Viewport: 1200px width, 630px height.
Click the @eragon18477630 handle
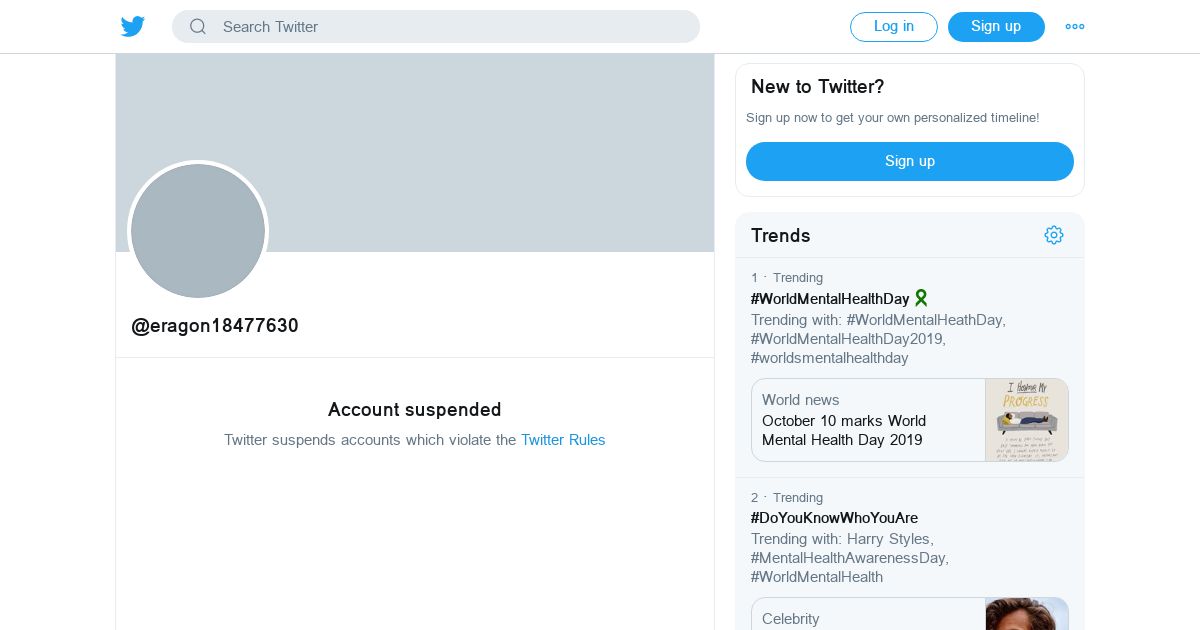pyautogui.click(x=215, y=326)
